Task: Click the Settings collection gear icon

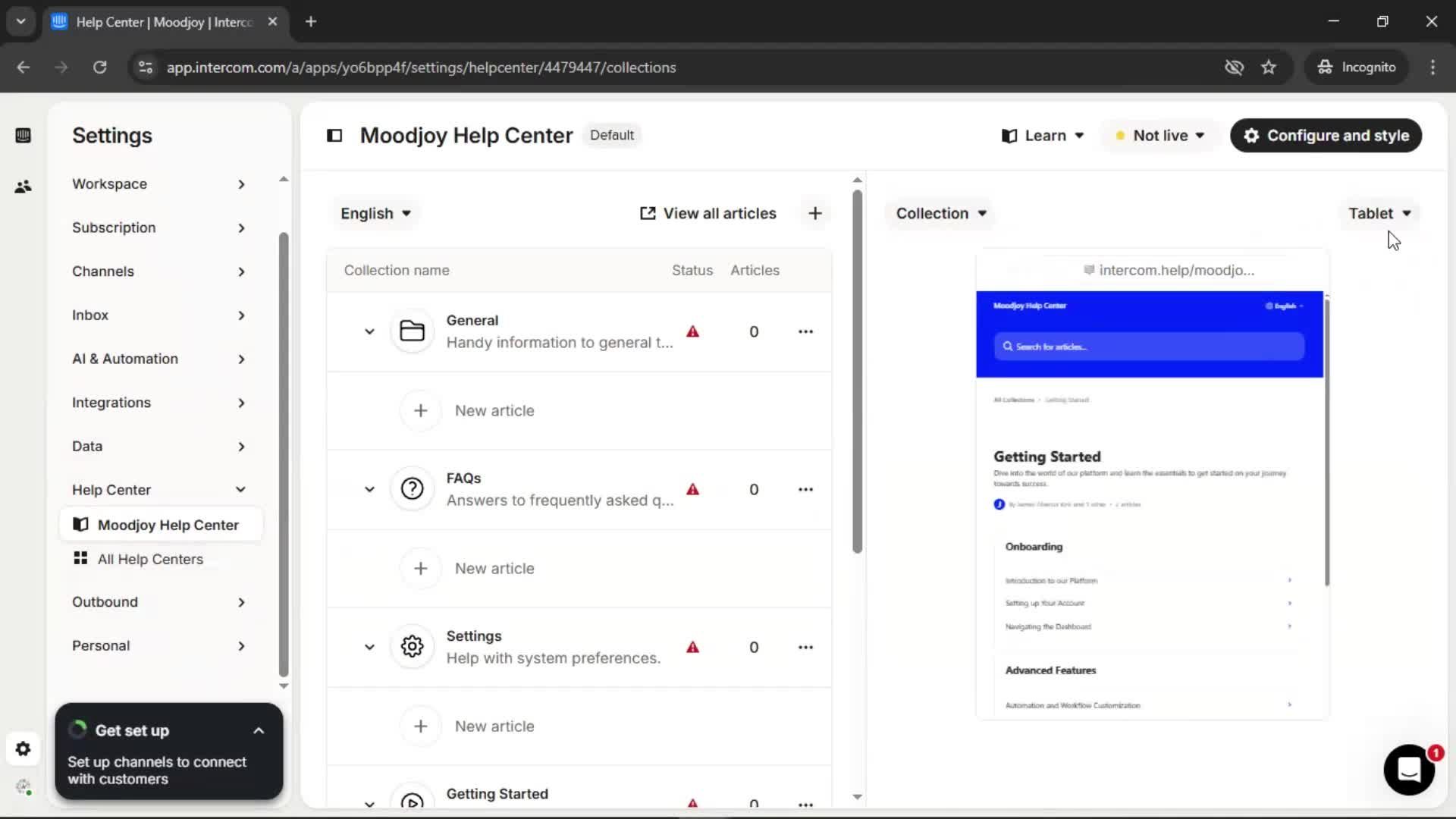Action: [412, 647]
